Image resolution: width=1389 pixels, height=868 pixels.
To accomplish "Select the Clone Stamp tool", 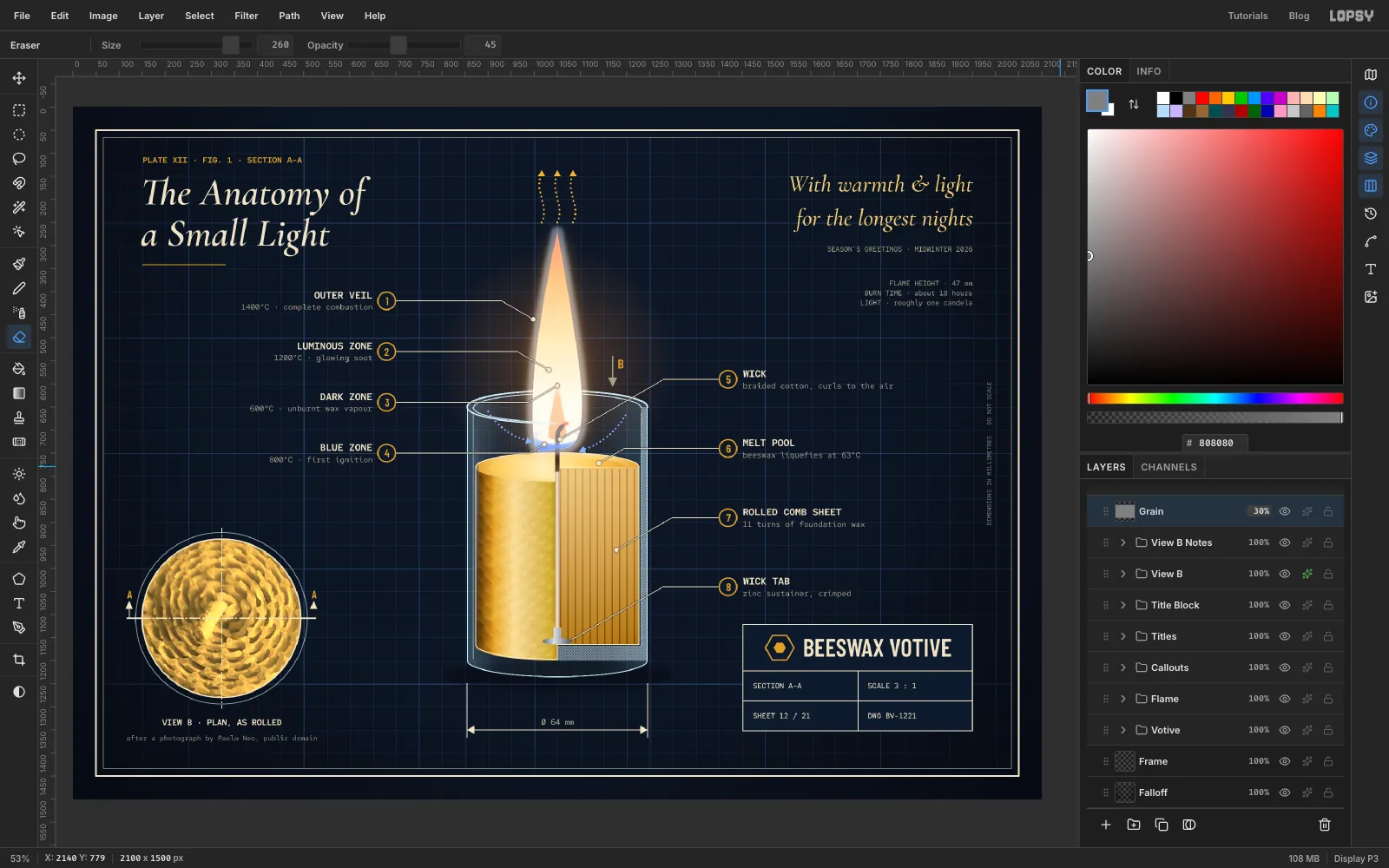I will coord(19,418).
